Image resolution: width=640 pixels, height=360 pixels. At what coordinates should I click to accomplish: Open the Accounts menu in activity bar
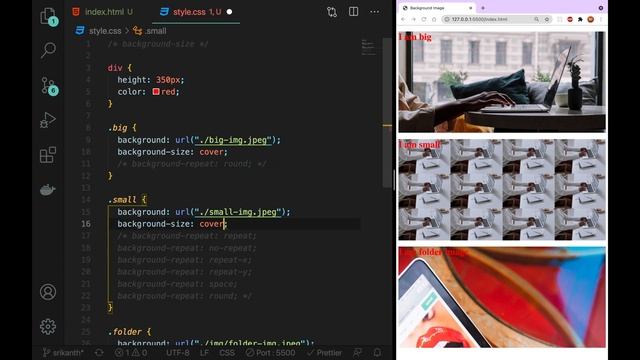pyautogui.click(x=48, y=292)
